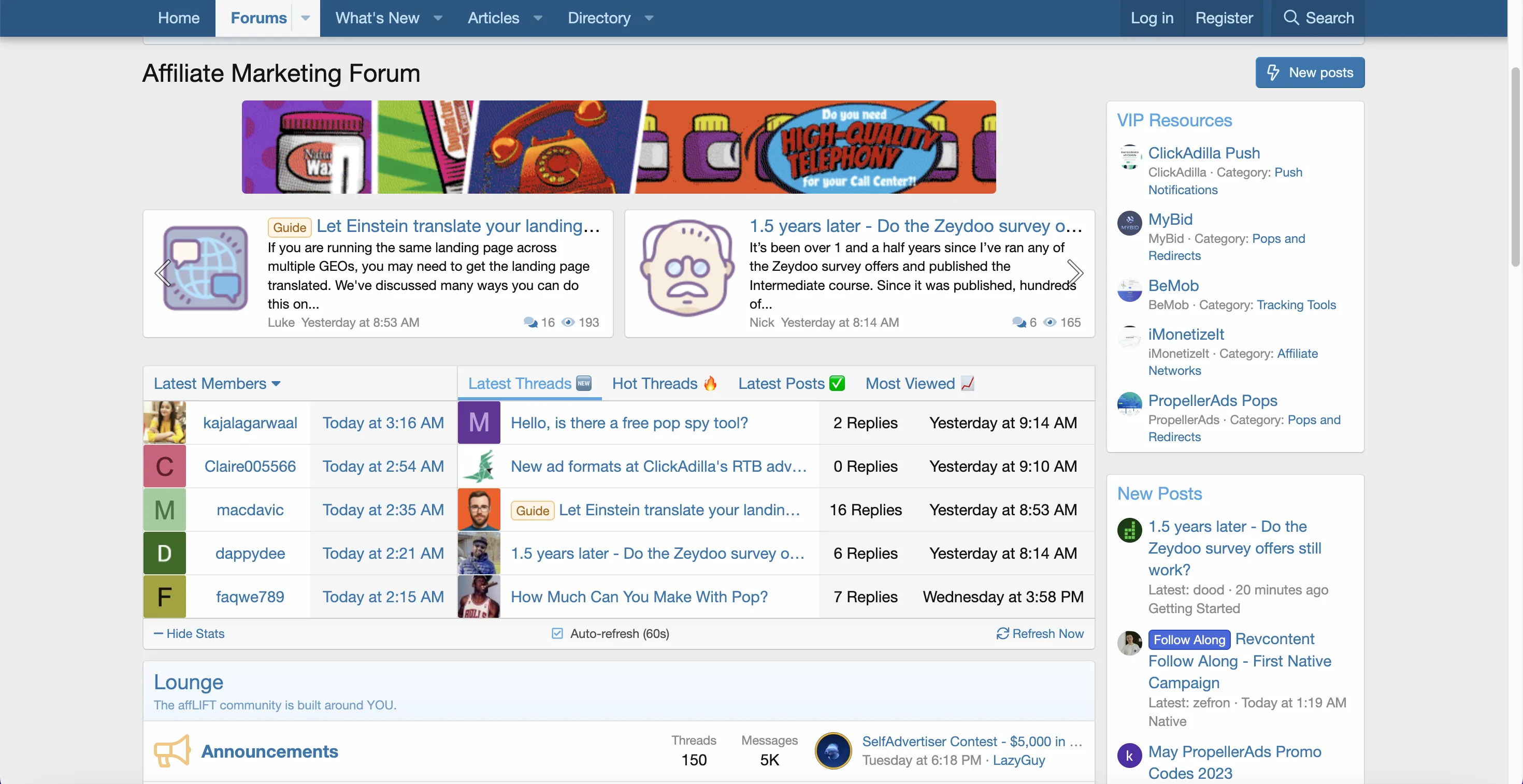Click bearded avatar on Einstein guide thread
The image size is (1523, 784).
click(x=479, y=510)
